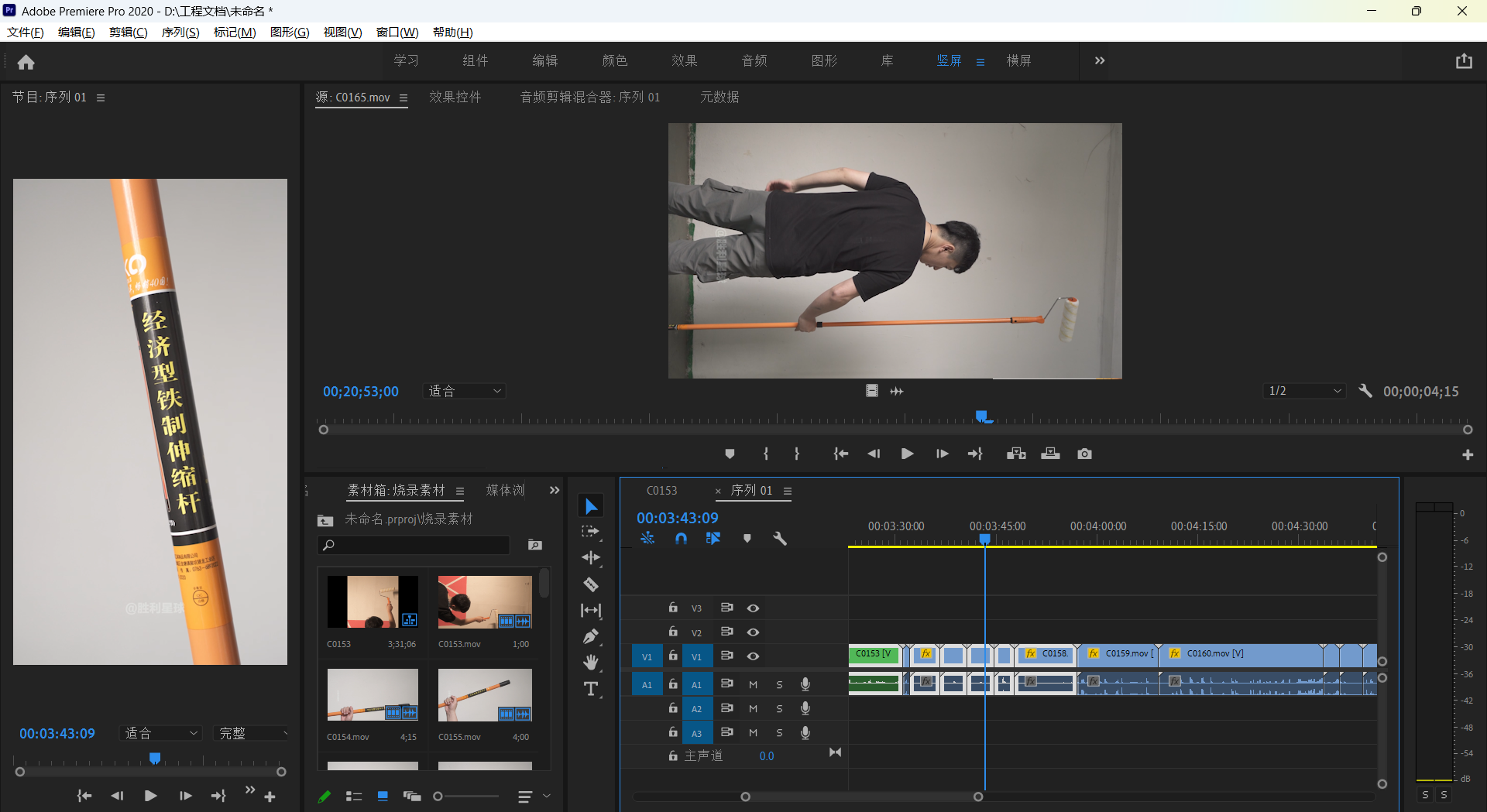The image size is (1487, 812).
Task: Play the source monitor clip
Action: 907,454
